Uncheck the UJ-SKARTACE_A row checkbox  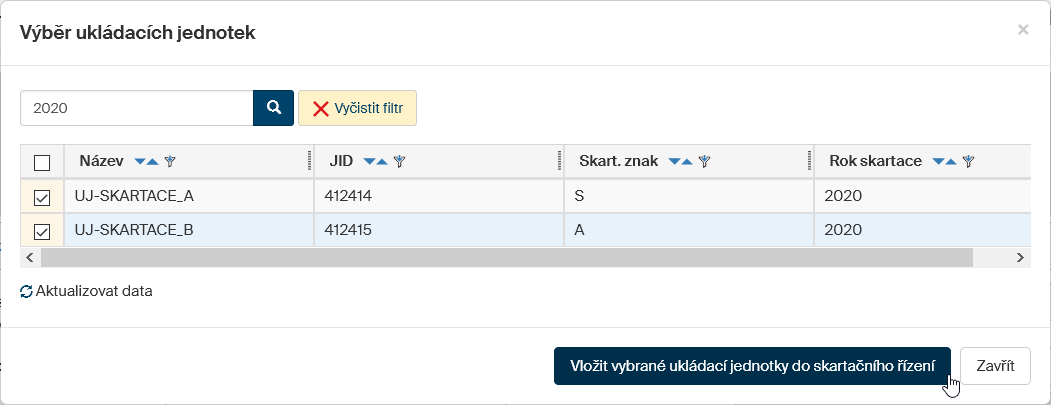(x=42, y=197)
